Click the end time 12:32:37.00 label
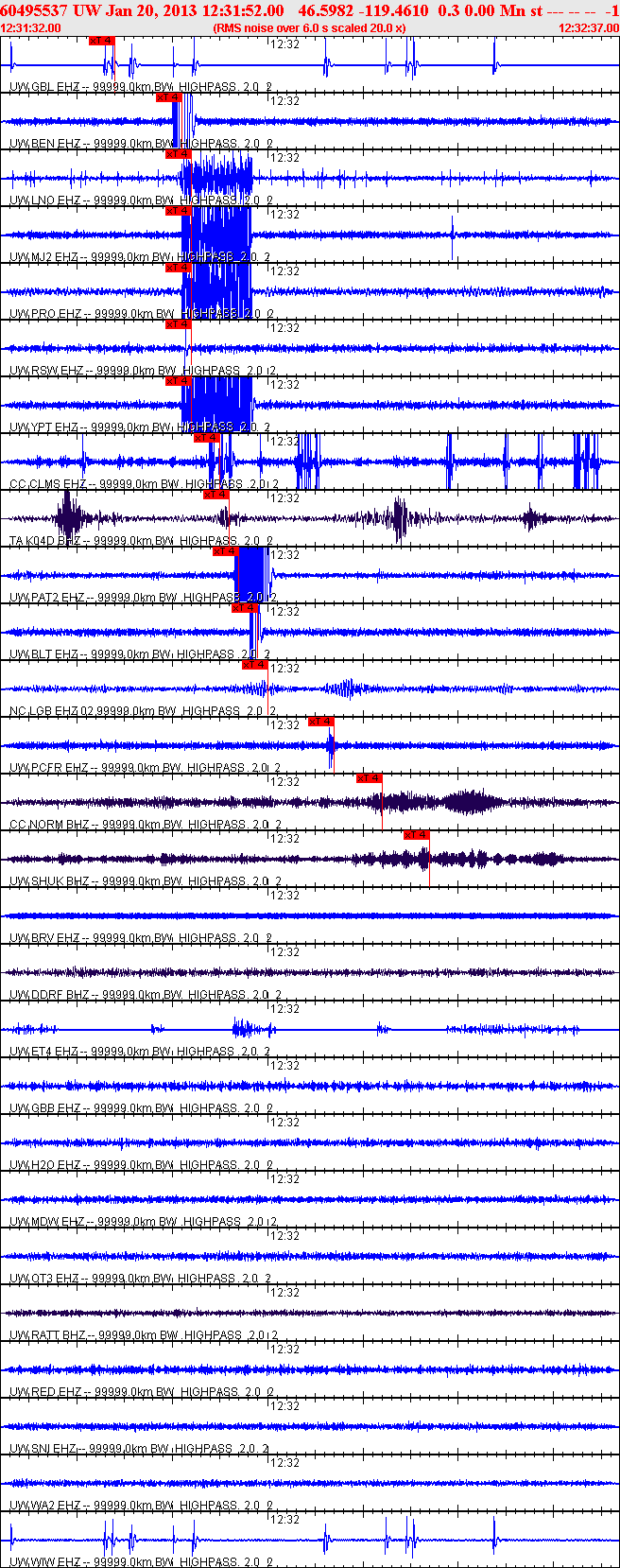Viewport: 620px width, 1568px height. 589,27
